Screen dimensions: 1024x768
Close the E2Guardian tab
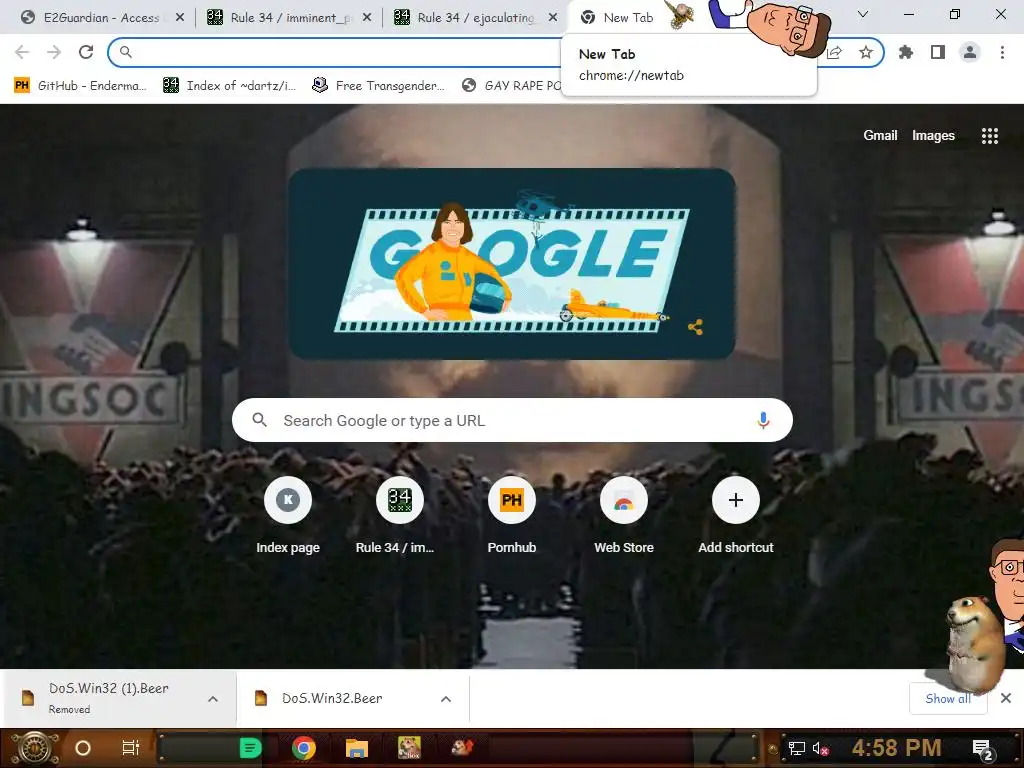(180, 18)
